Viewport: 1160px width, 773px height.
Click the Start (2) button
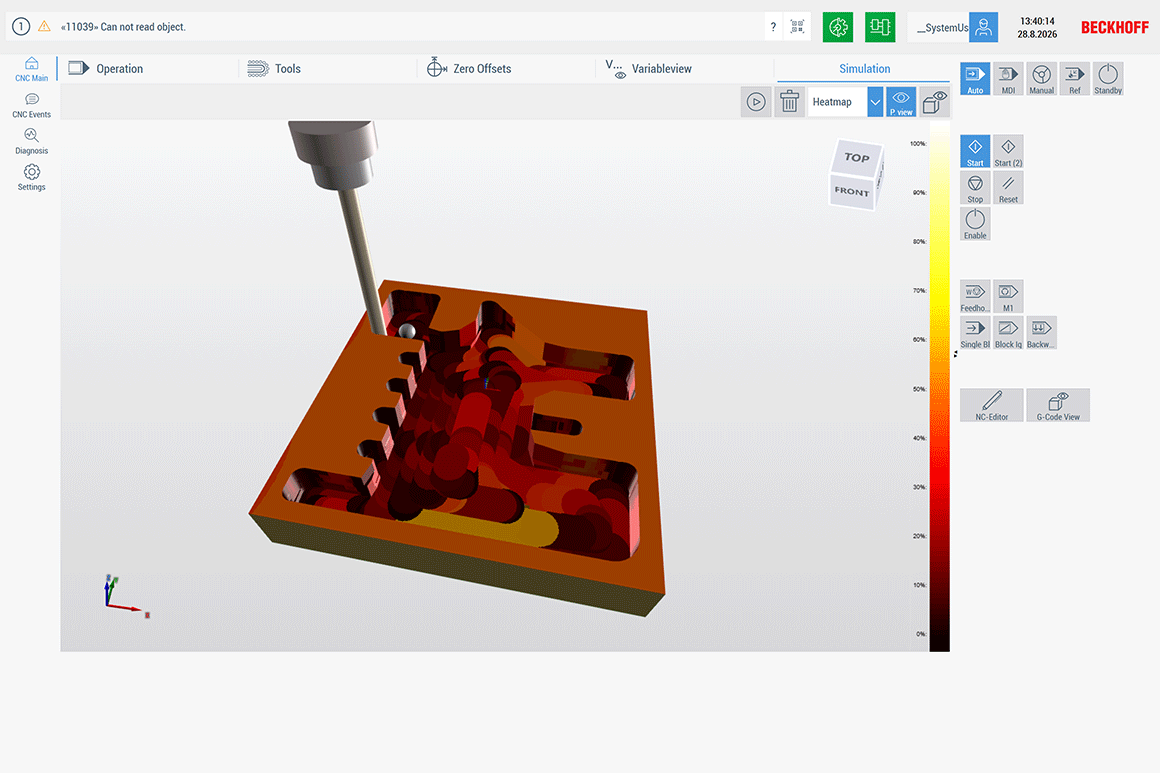click(1008, 151)
